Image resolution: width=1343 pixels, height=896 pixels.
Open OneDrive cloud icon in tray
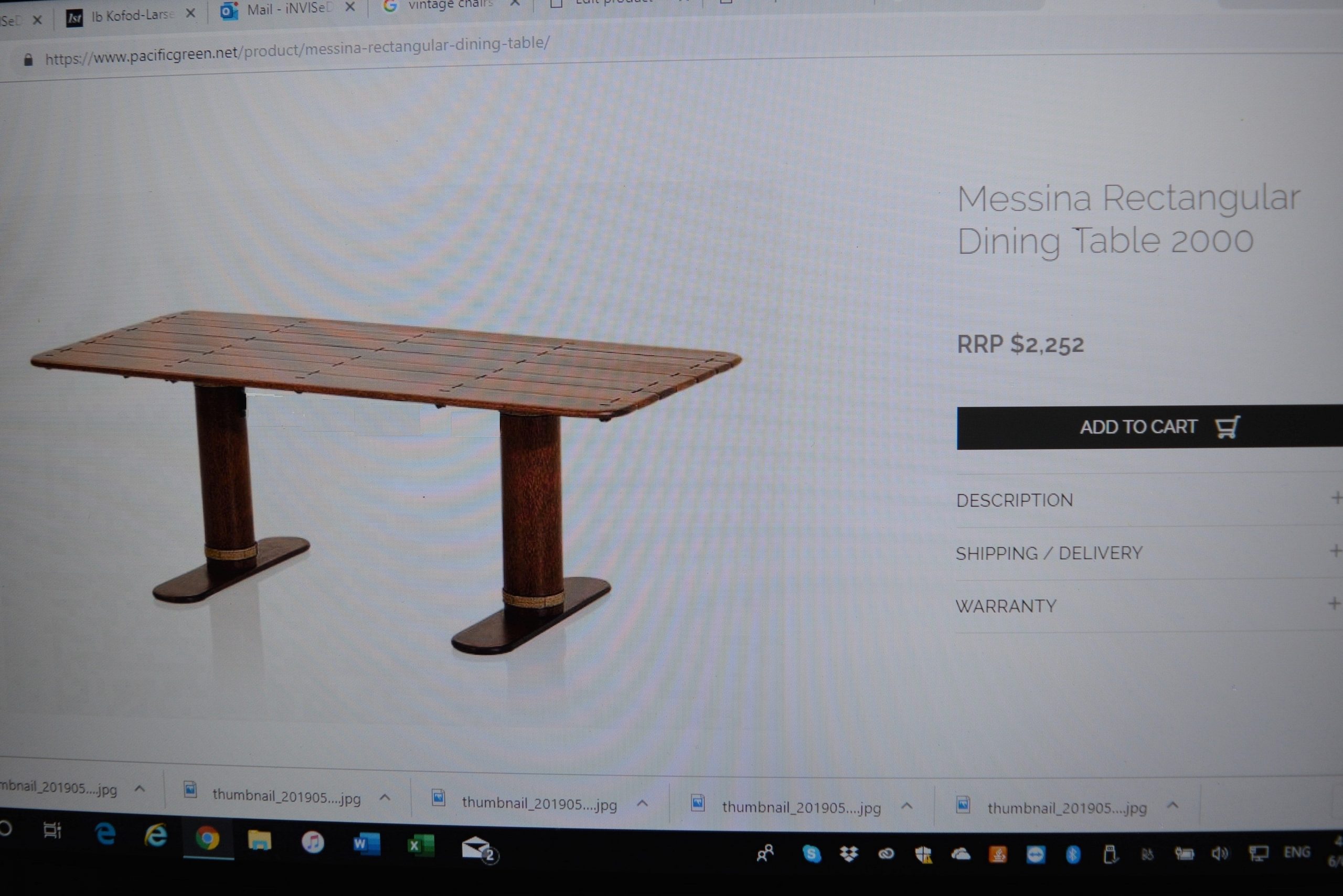[961, 854]
